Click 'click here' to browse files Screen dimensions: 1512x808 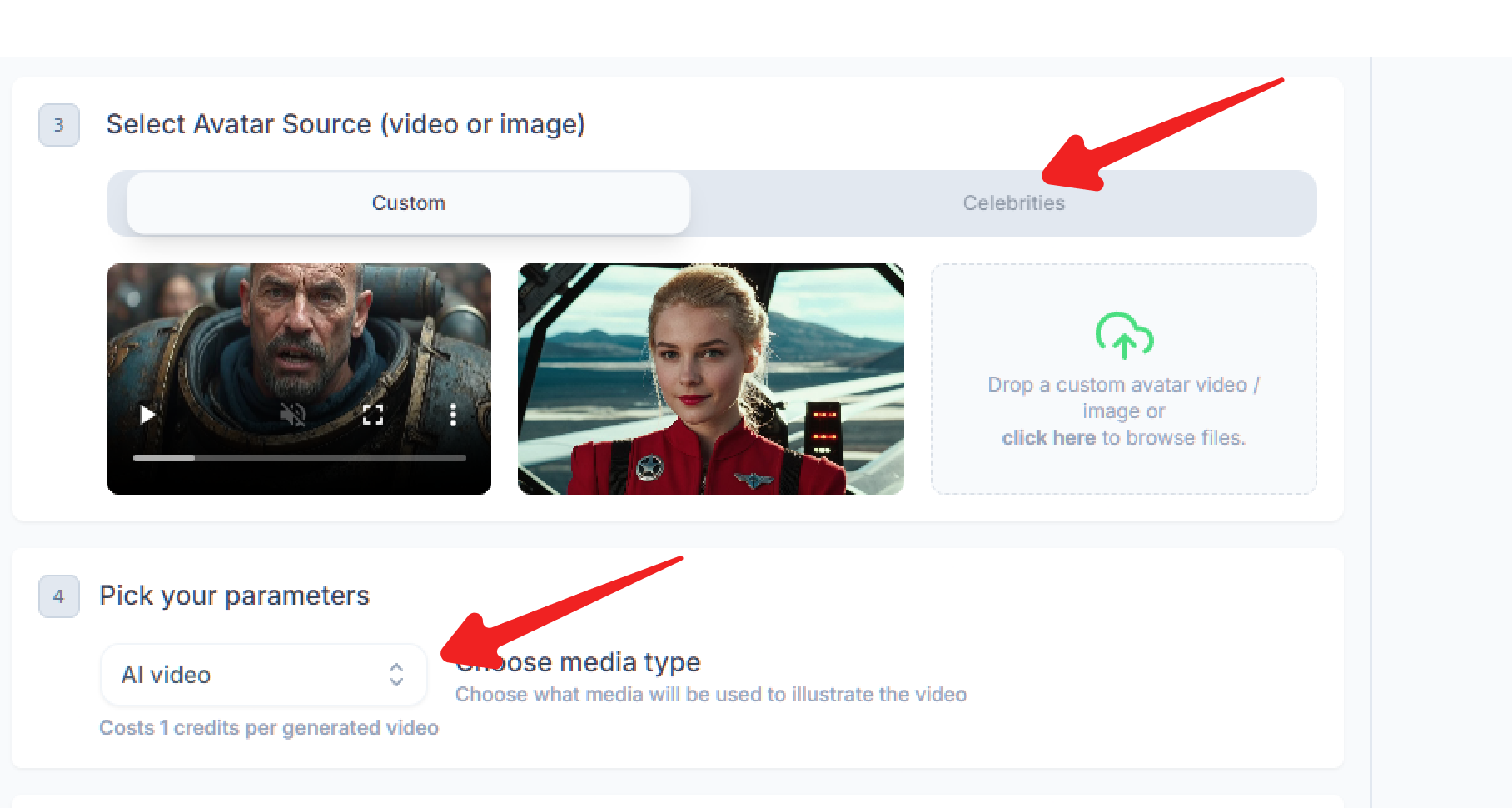pos(1048,437)
